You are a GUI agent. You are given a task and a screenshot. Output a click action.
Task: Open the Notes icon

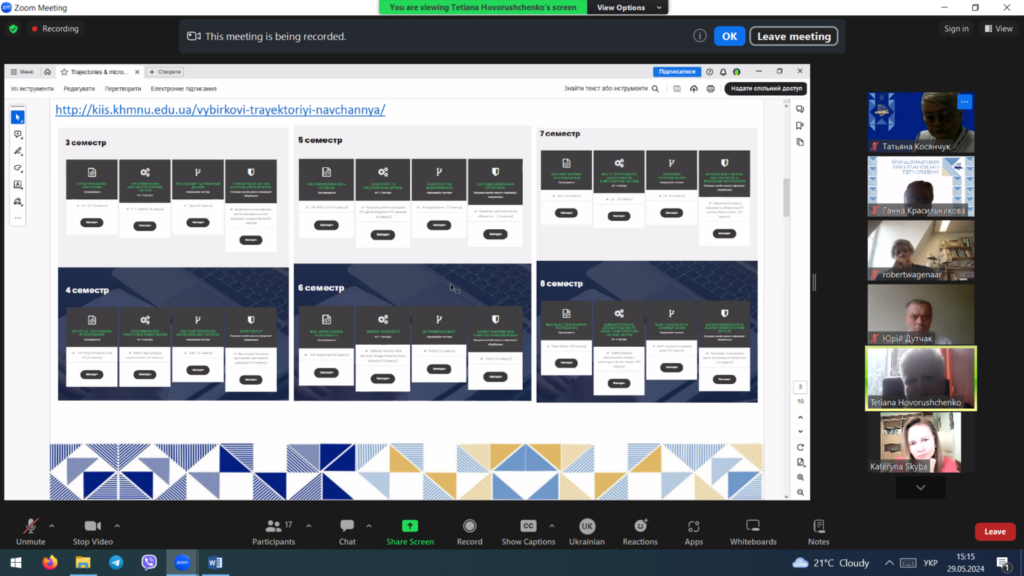[x=819, y=527]
